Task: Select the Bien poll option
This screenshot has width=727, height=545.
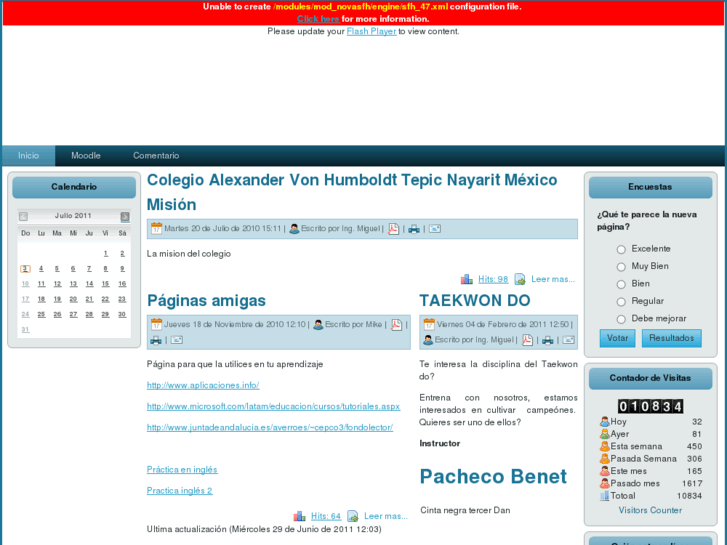Action: pyautogui.click(x=621, y=284)
